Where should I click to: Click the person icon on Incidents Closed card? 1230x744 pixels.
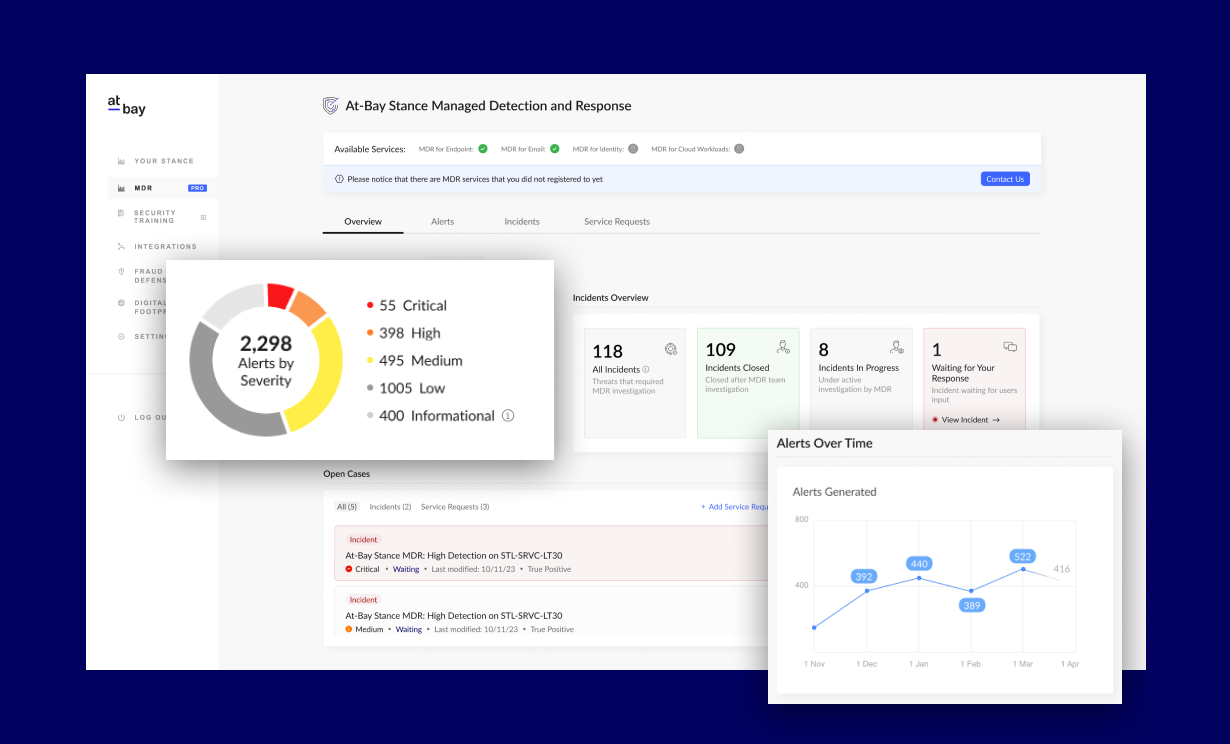click(x=783, y=347)
